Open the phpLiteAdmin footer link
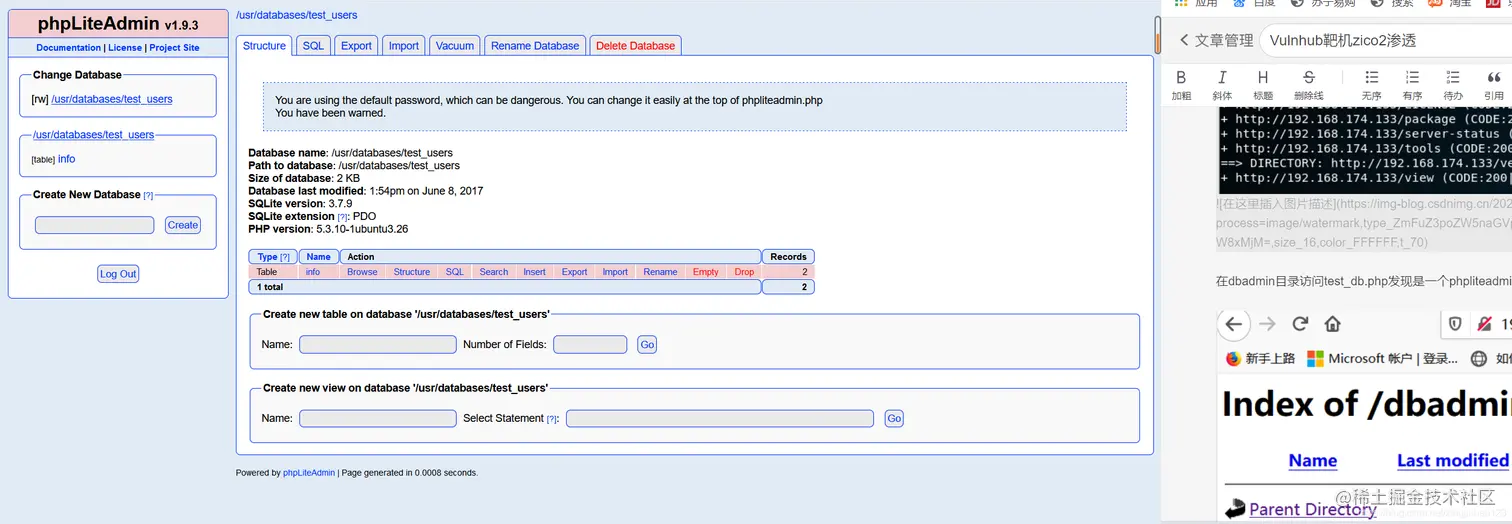Screen dimensions: 1512x524 tap(309, 473)
